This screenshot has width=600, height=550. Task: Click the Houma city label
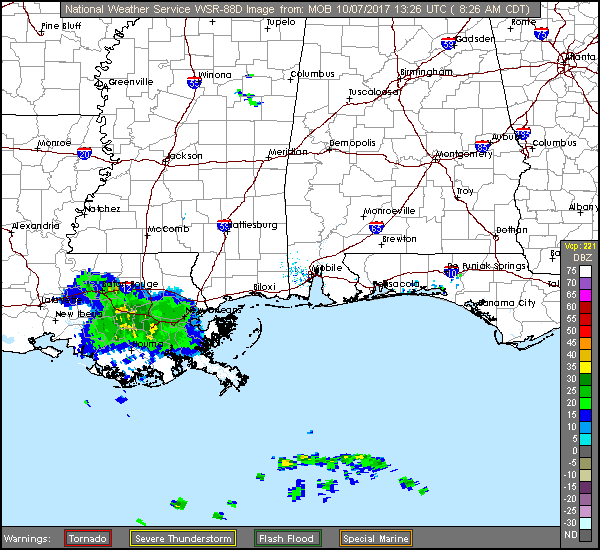click(148, 344)
